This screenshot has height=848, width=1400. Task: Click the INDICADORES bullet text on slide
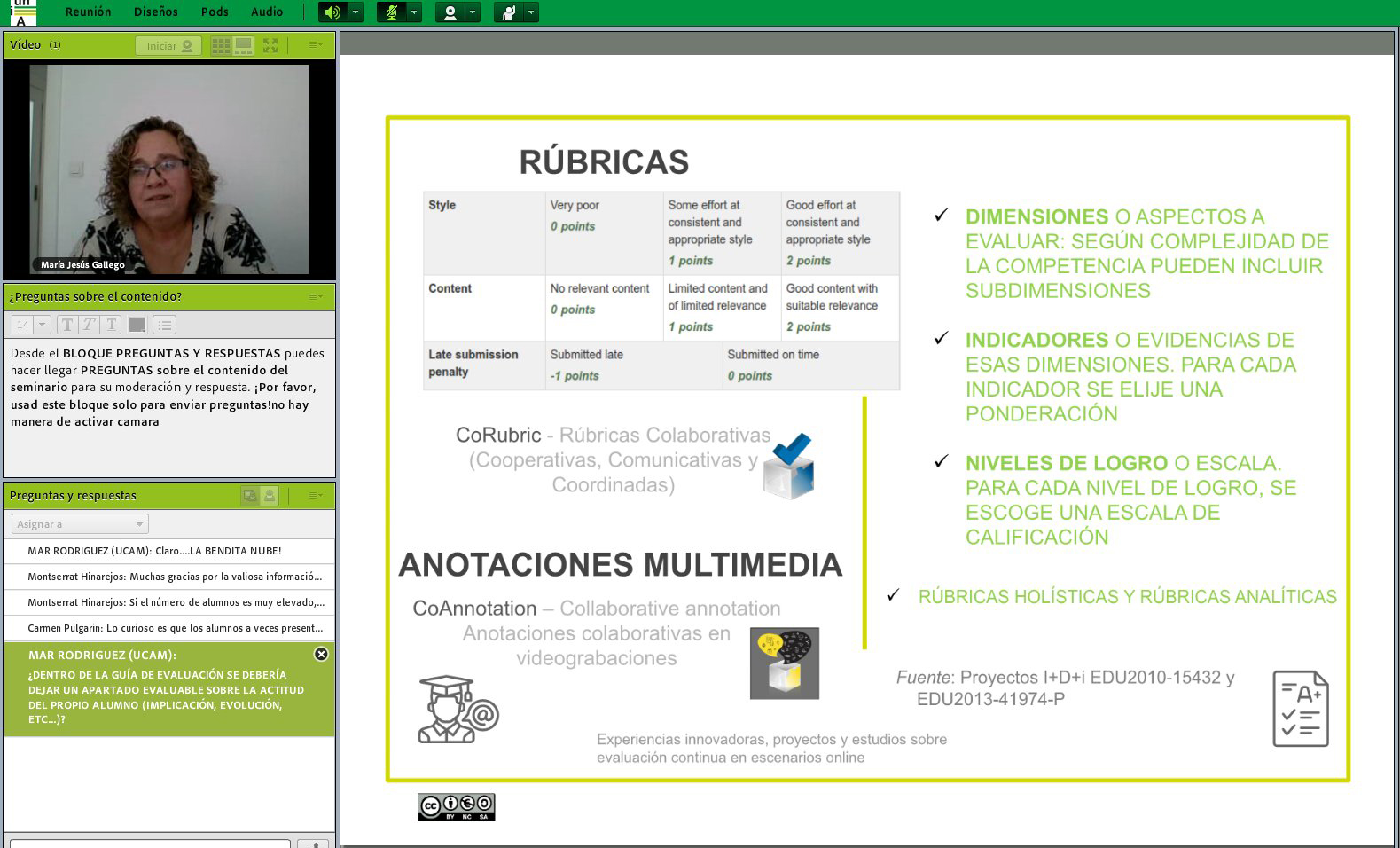1130,377
